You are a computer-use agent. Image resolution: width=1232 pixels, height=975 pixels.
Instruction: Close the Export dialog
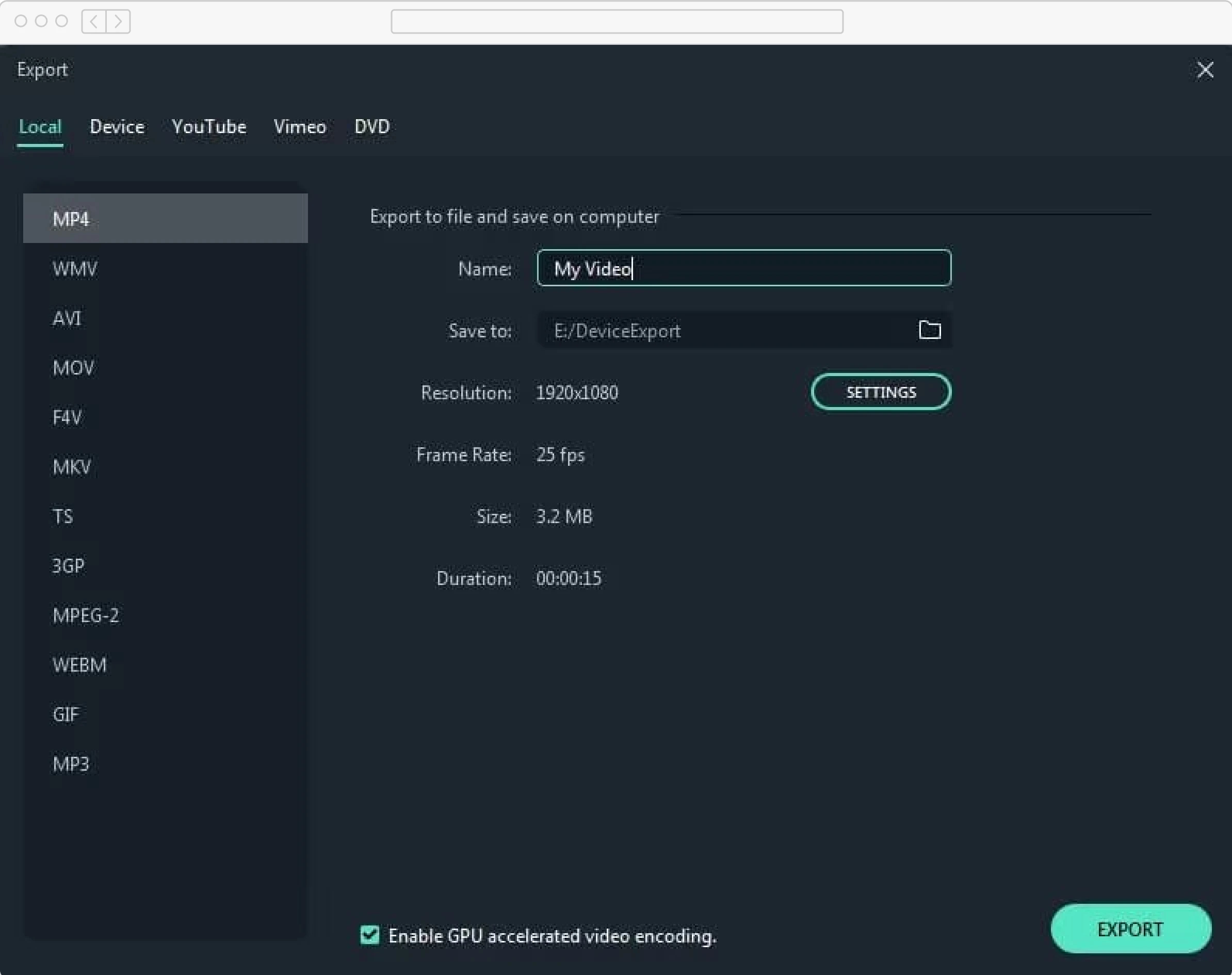pyautogui.click(x=1205, y=70)
